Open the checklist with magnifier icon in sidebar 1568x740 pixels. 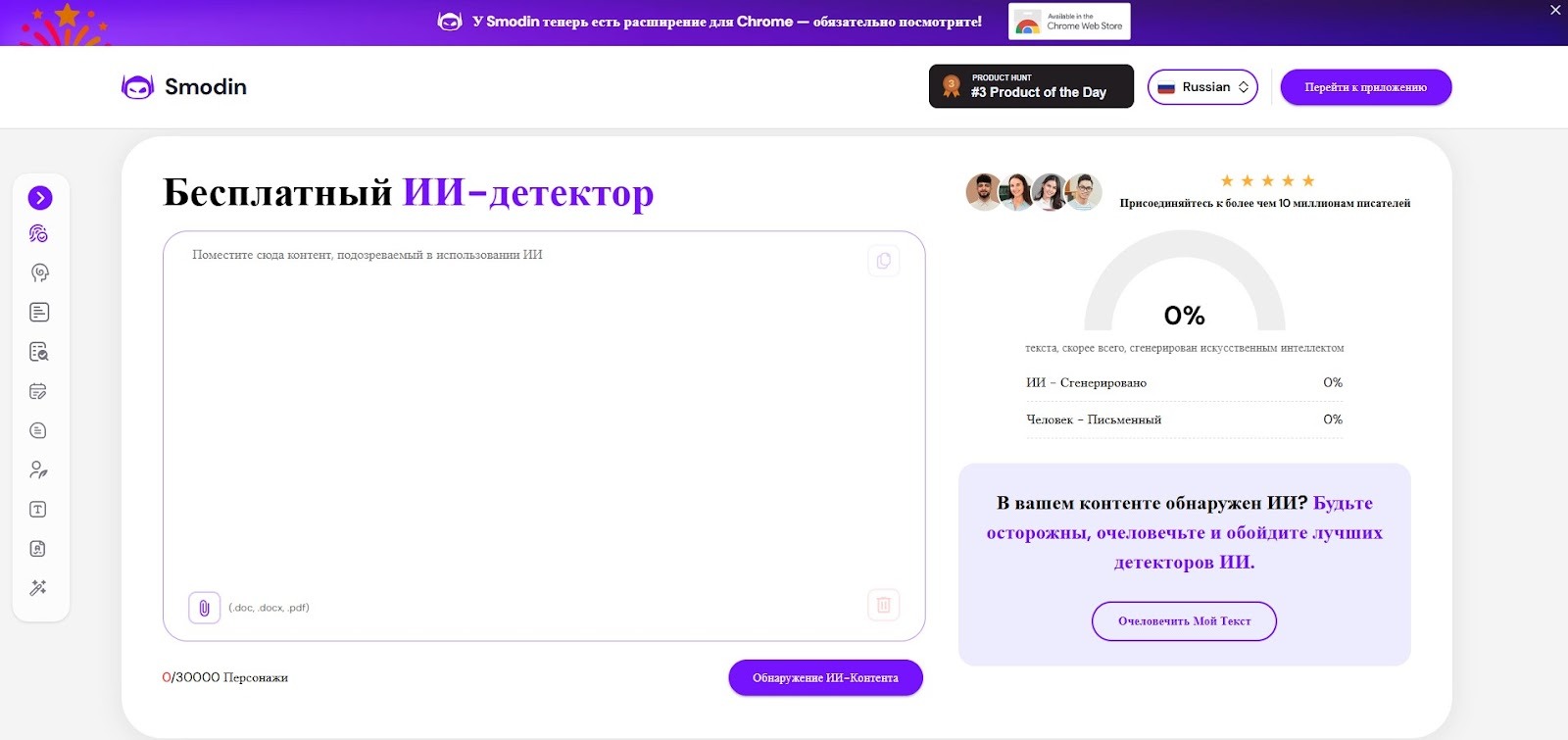click(x=39, y=352)
